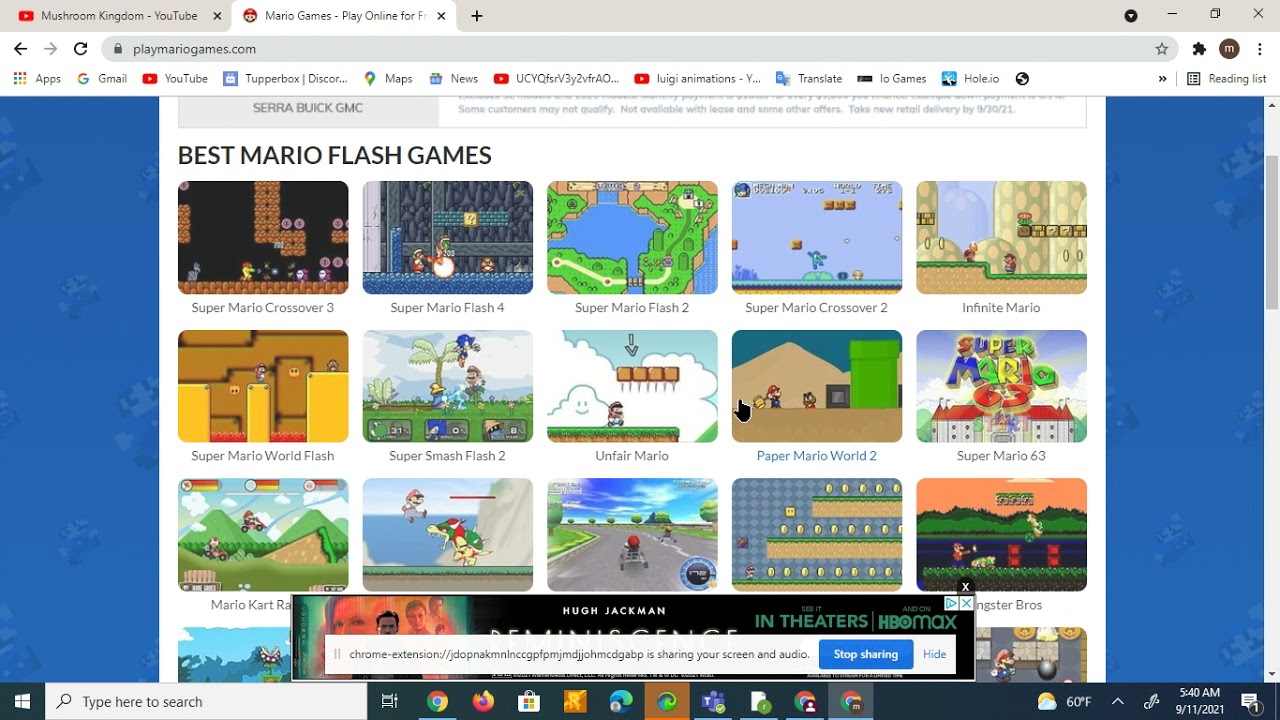Reload the page with the refresh icon

tap(81, 49)
